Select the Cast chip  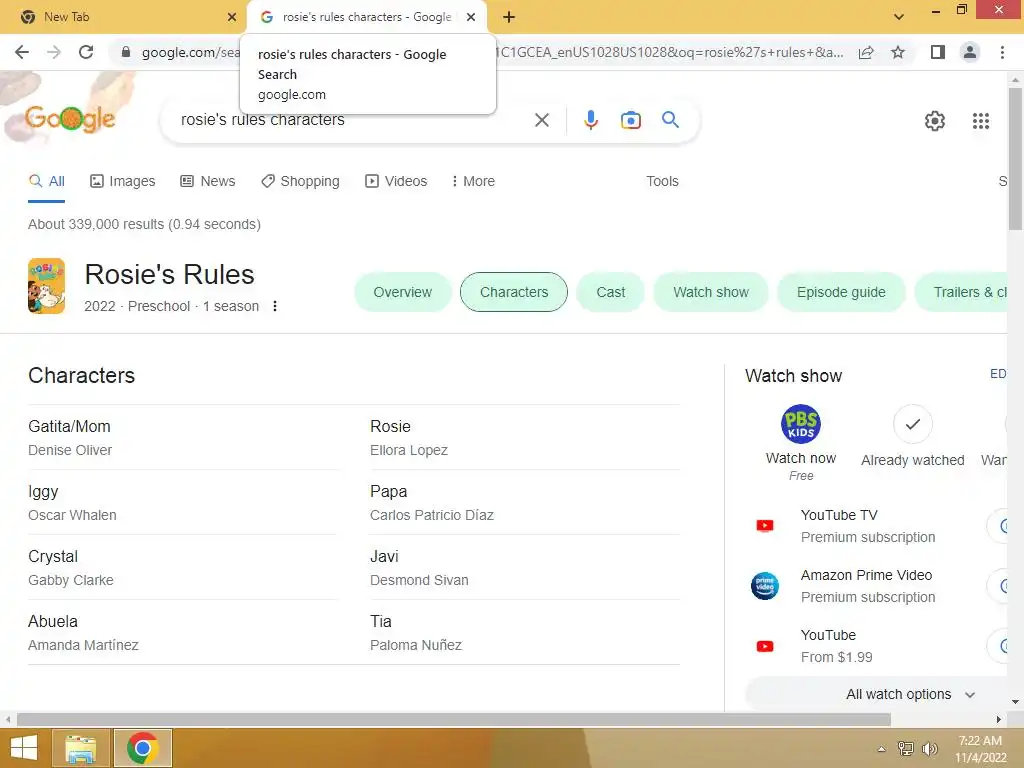tap(611, 292)
